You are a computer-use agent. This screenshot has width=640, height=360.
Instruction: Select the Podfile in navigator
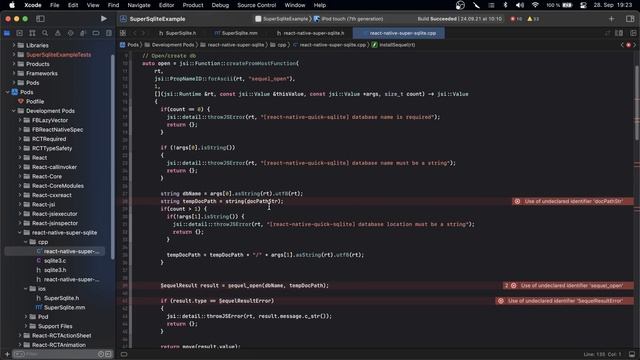coord(35,102)
